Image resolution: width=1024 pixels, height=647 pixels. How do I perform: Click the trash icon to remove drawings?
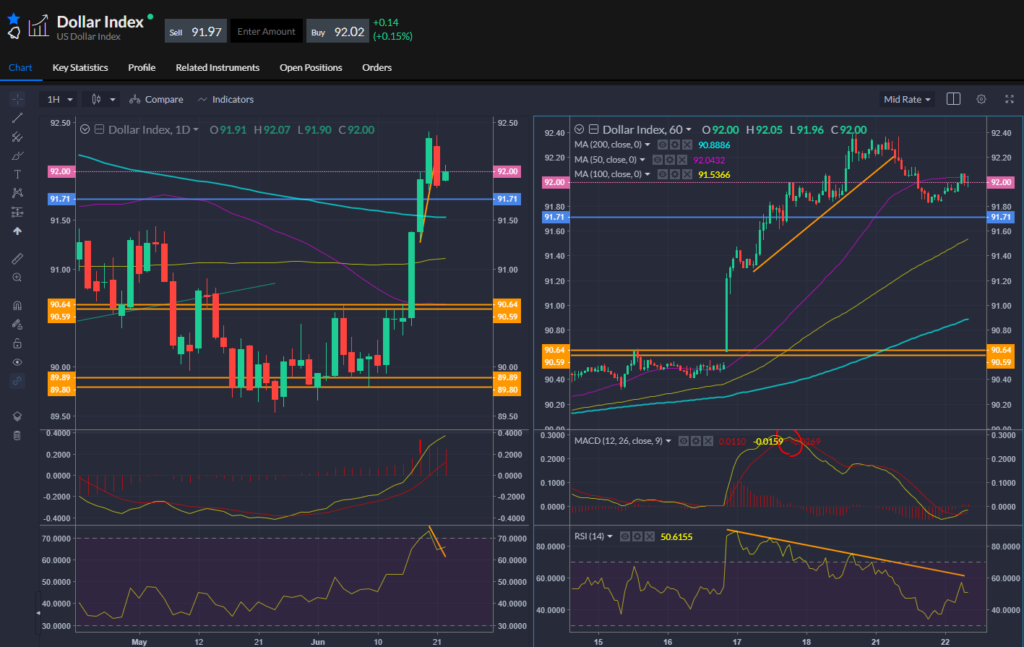pyautogui.click(x=17, y=435)
